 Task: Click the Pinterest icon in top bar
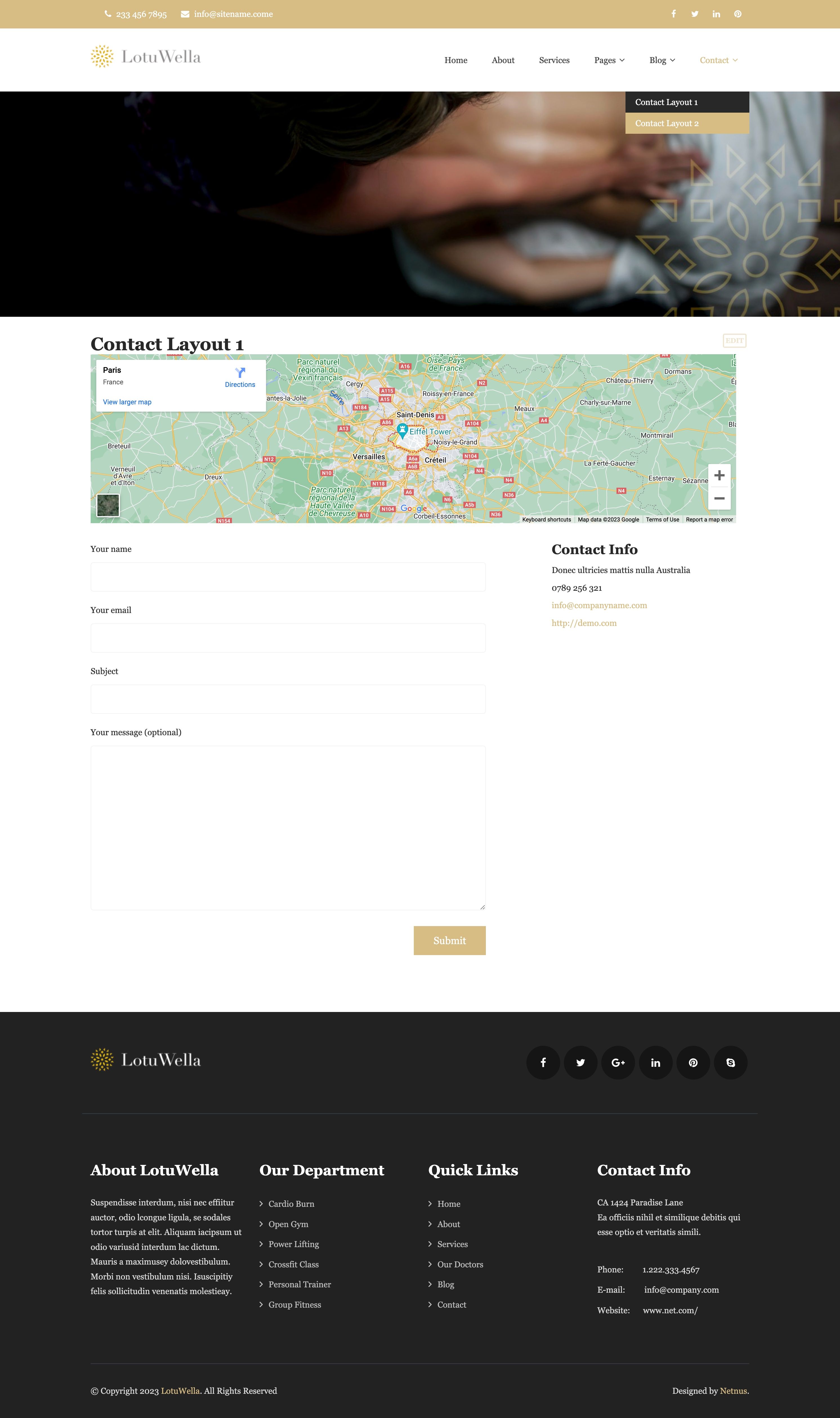738,14
